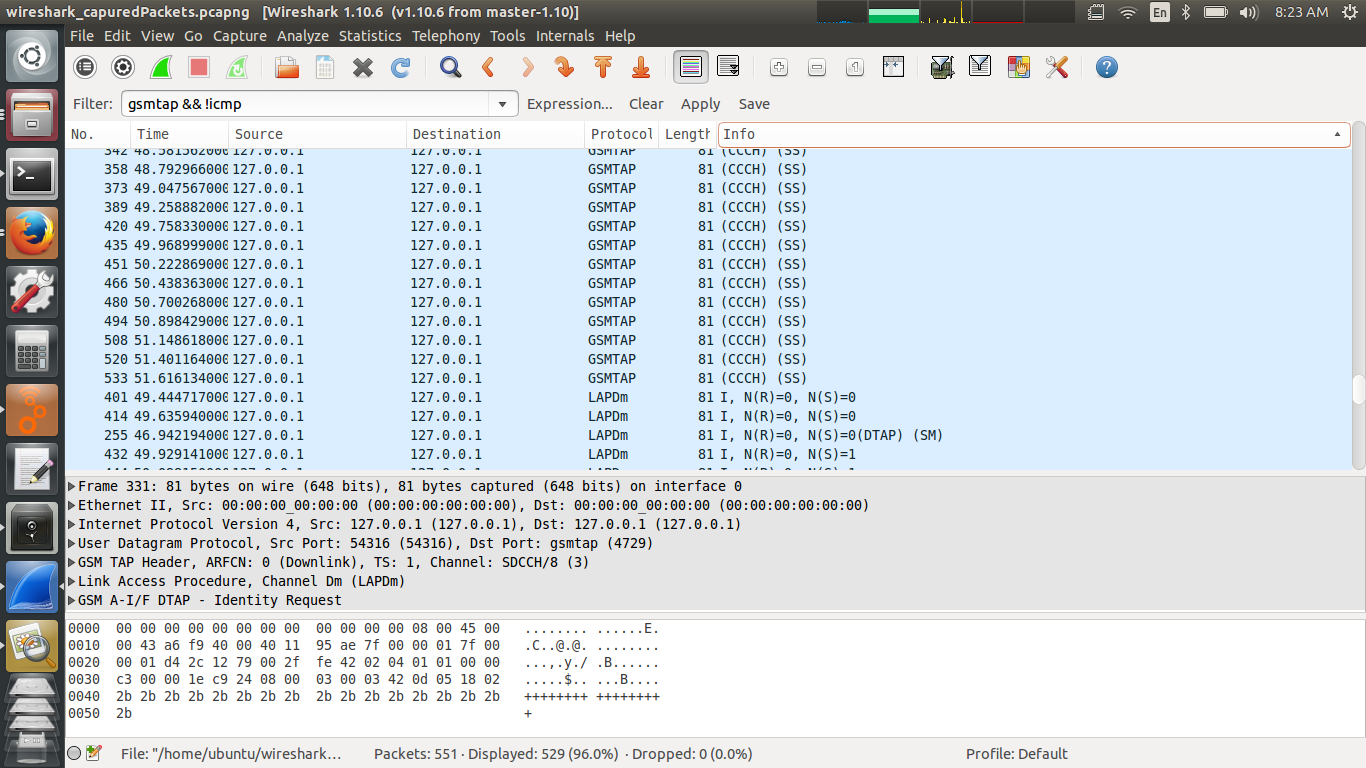This screenshot has height=768, width=1366.
Task: Expand the Frame 331 tree row
Action: click(x=72, y=486)
